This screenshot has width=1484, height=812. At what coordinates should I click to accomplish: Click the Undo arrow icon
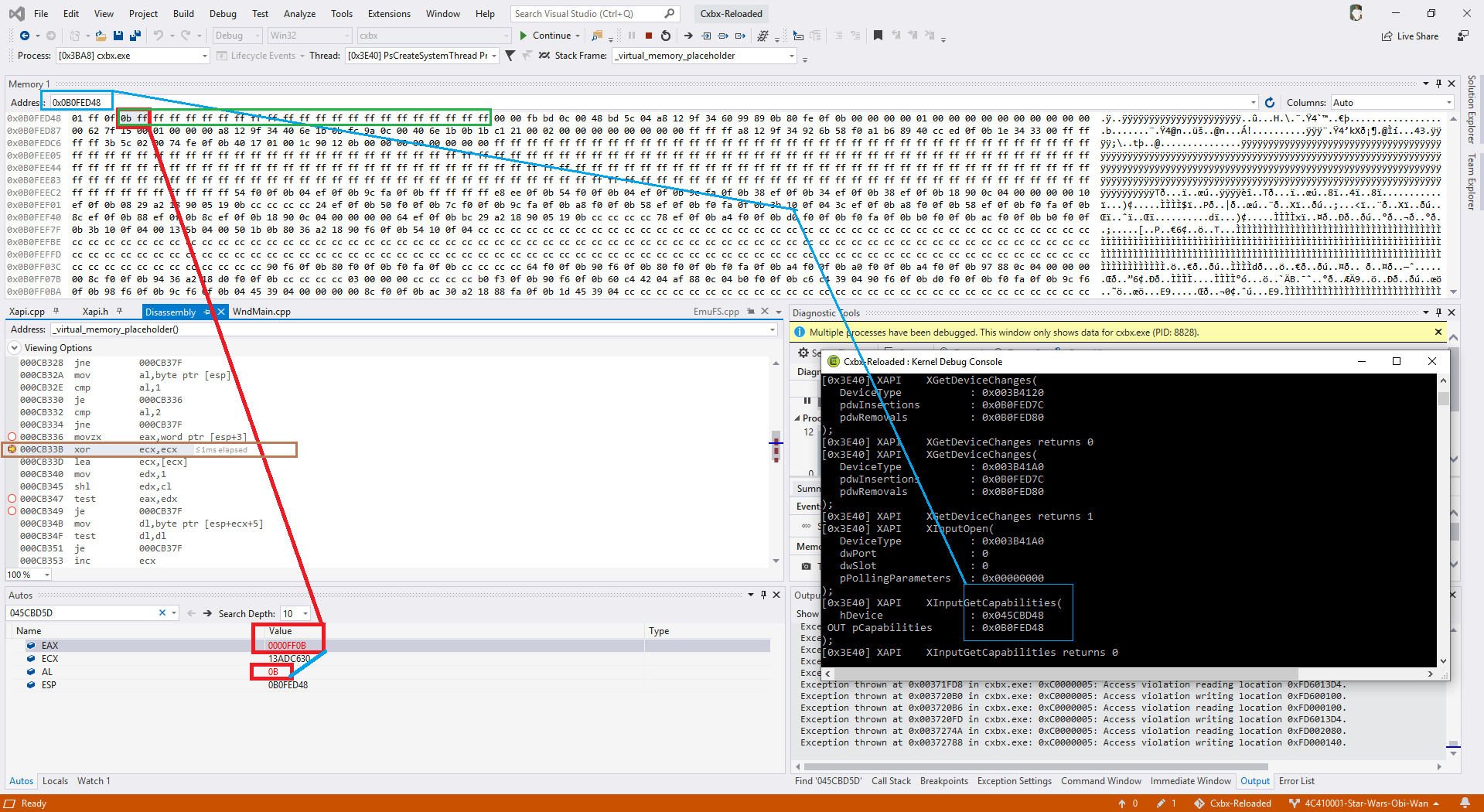(159, 36)
